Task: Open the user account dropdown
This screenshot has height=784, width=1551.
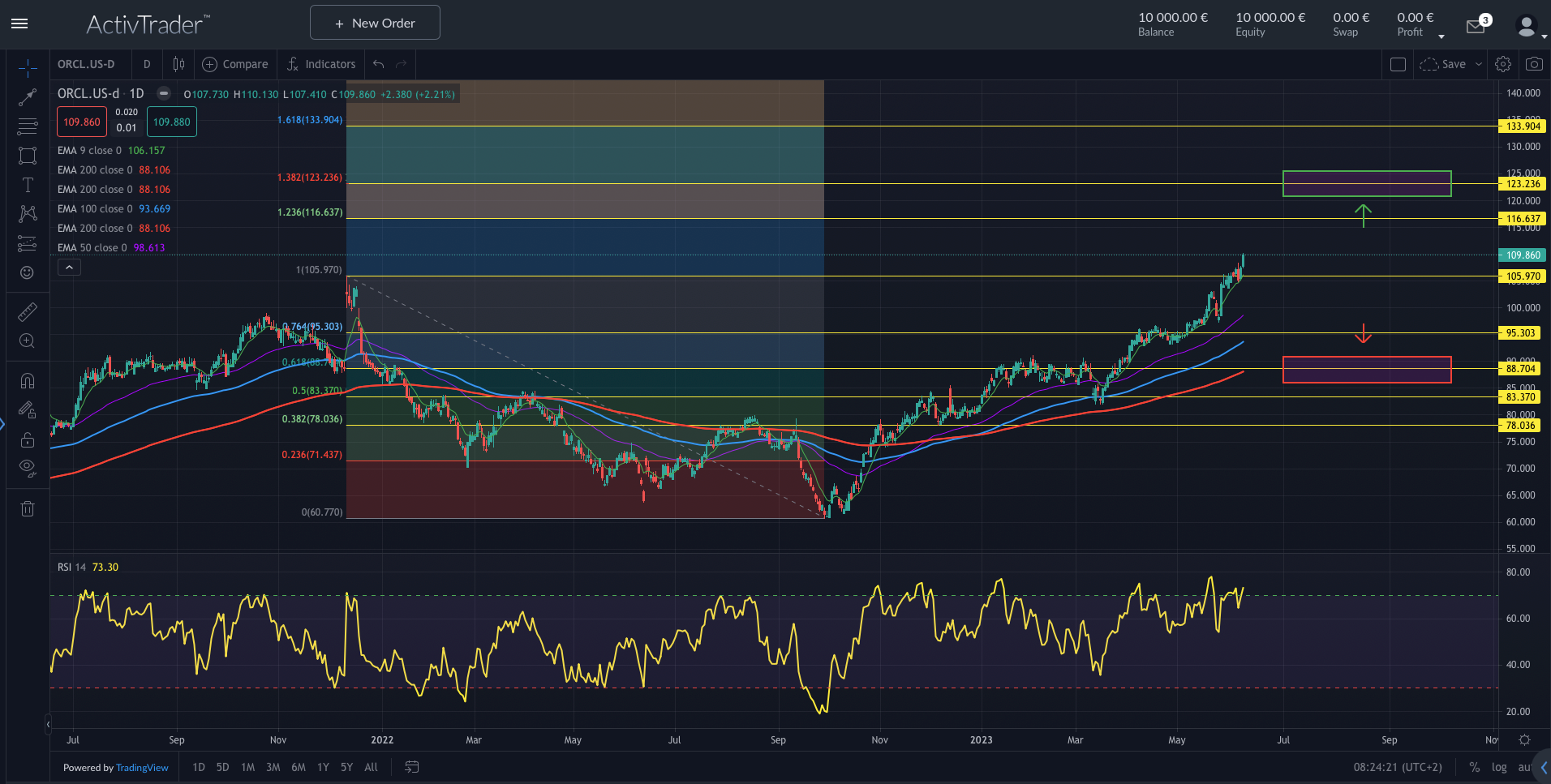Action: coord(1528,27)
